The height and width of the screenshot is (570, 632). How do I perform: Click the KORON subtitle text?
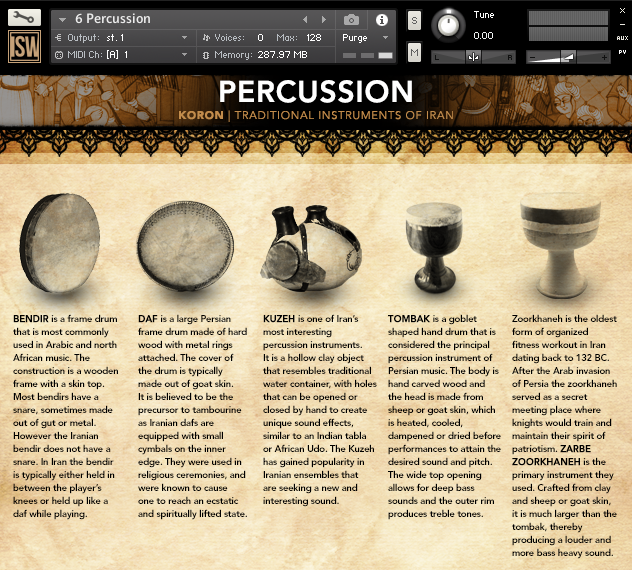click(201, 115)
